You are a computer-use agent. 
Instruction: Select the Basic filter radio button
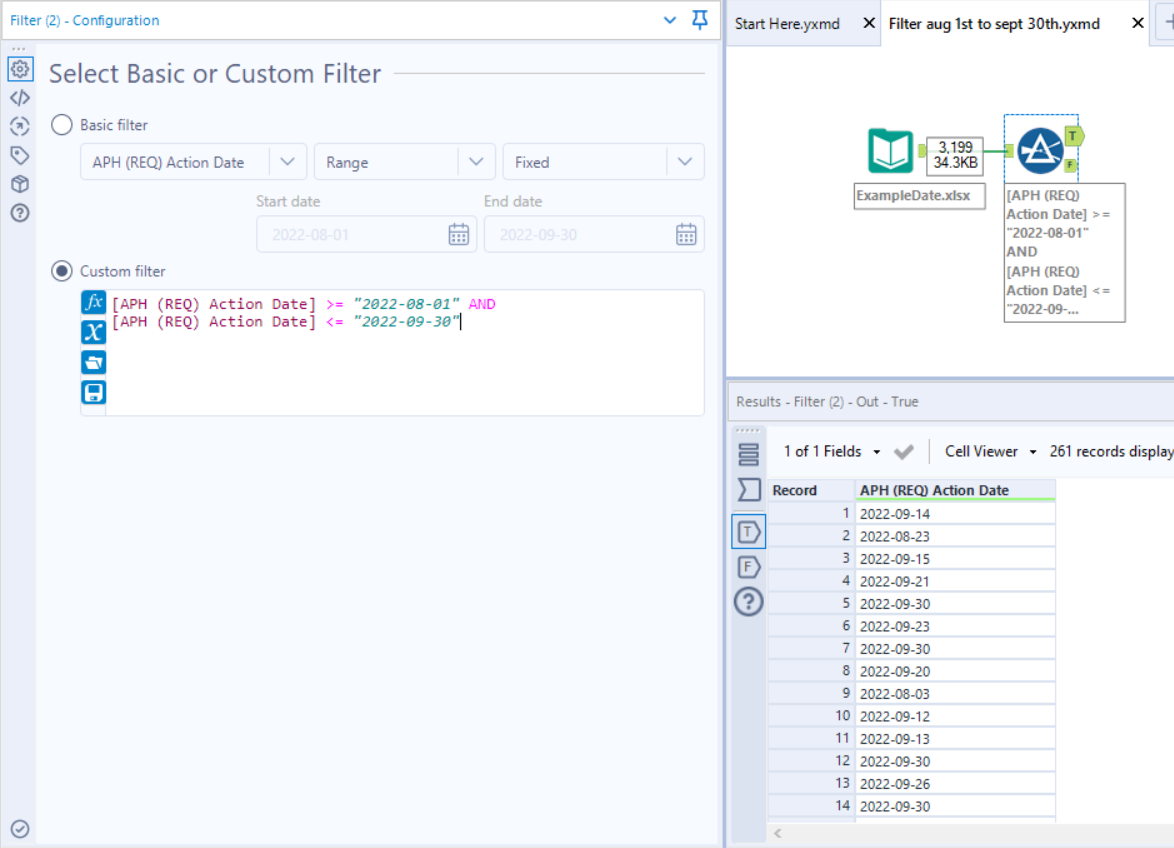(61, 124)
